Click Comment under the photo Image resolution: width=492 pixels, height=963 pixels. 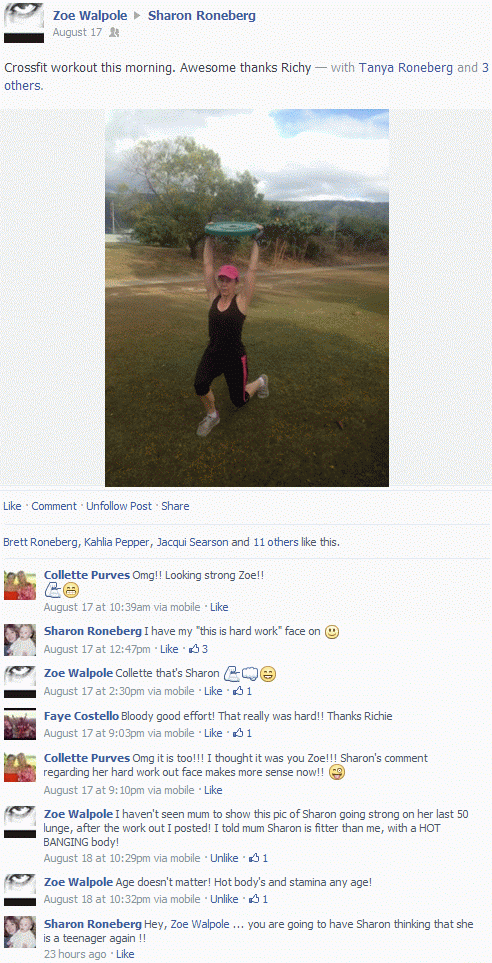[54, 506]
